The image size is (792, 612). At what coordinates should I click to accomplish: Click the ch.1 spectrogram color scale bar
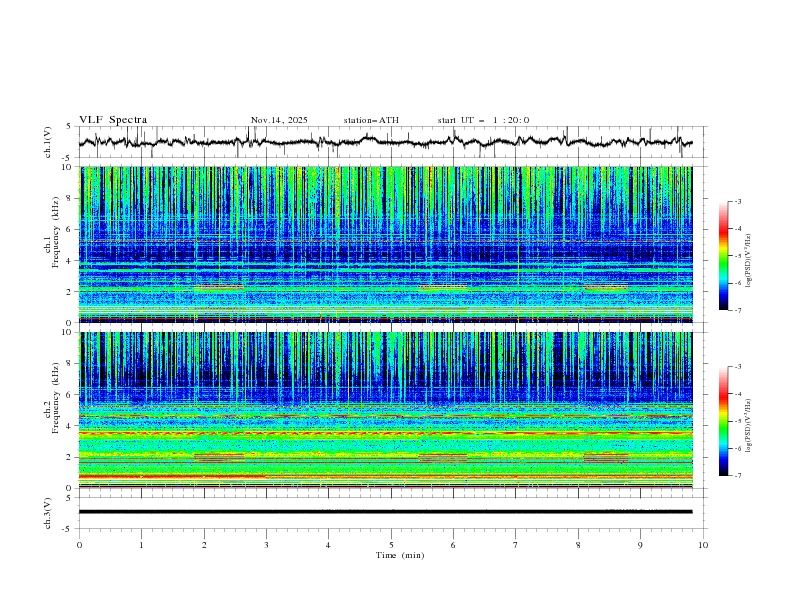(x=724, y=256)
